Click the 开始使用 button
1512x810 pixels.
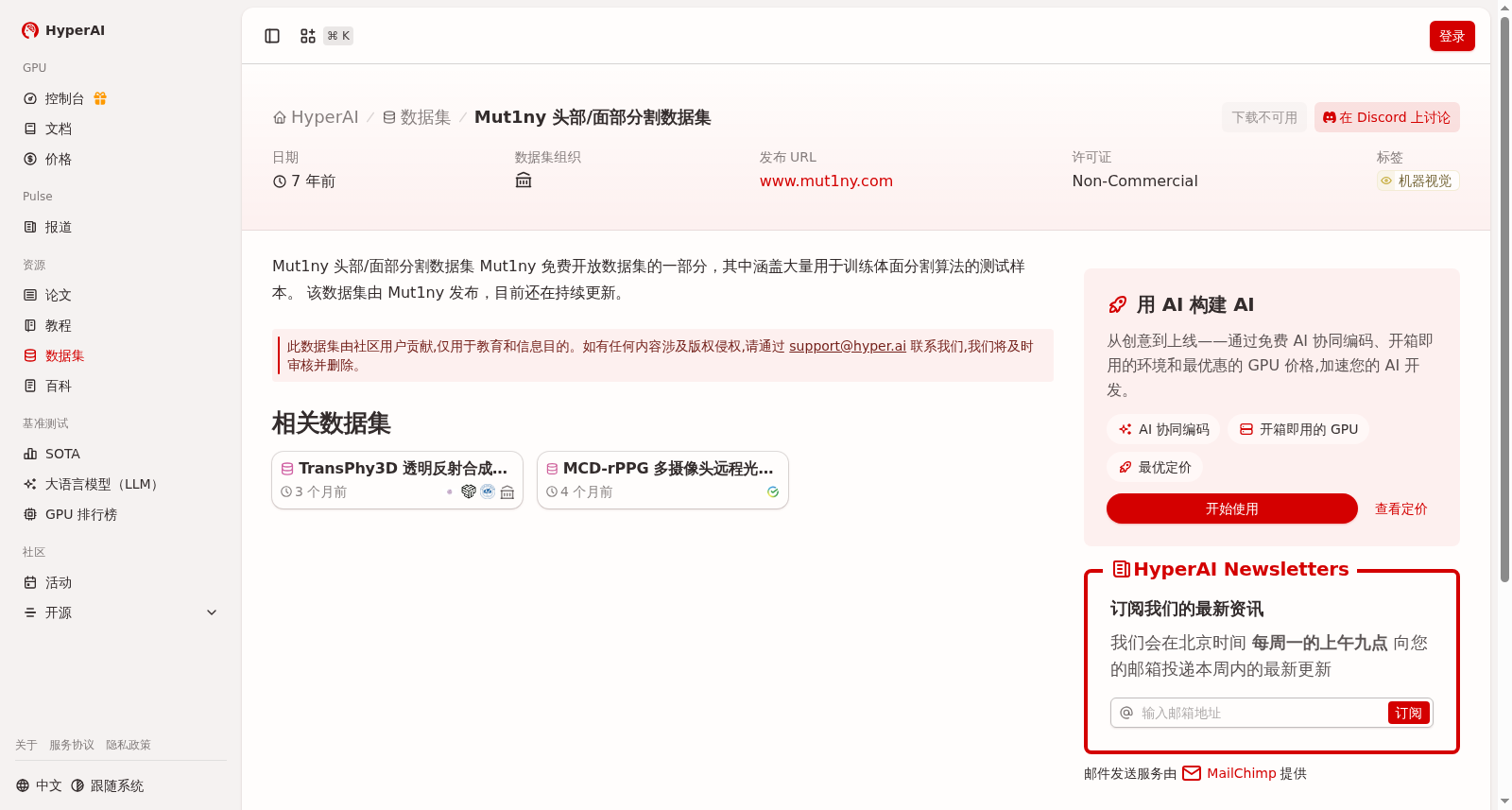pyautogui.click(x=1232, y=508)
